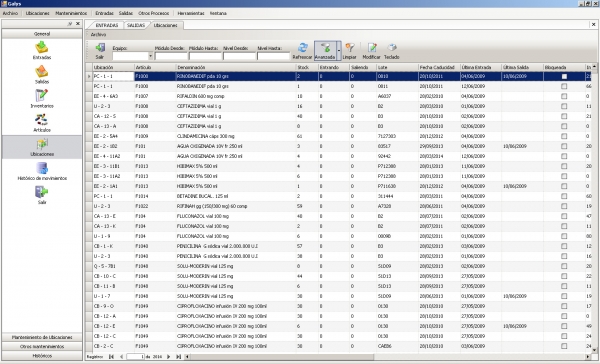Click the Modificar toolbar icon
Image resolution: width=600 pixels, height=364 pixels.
click(371, 51)
